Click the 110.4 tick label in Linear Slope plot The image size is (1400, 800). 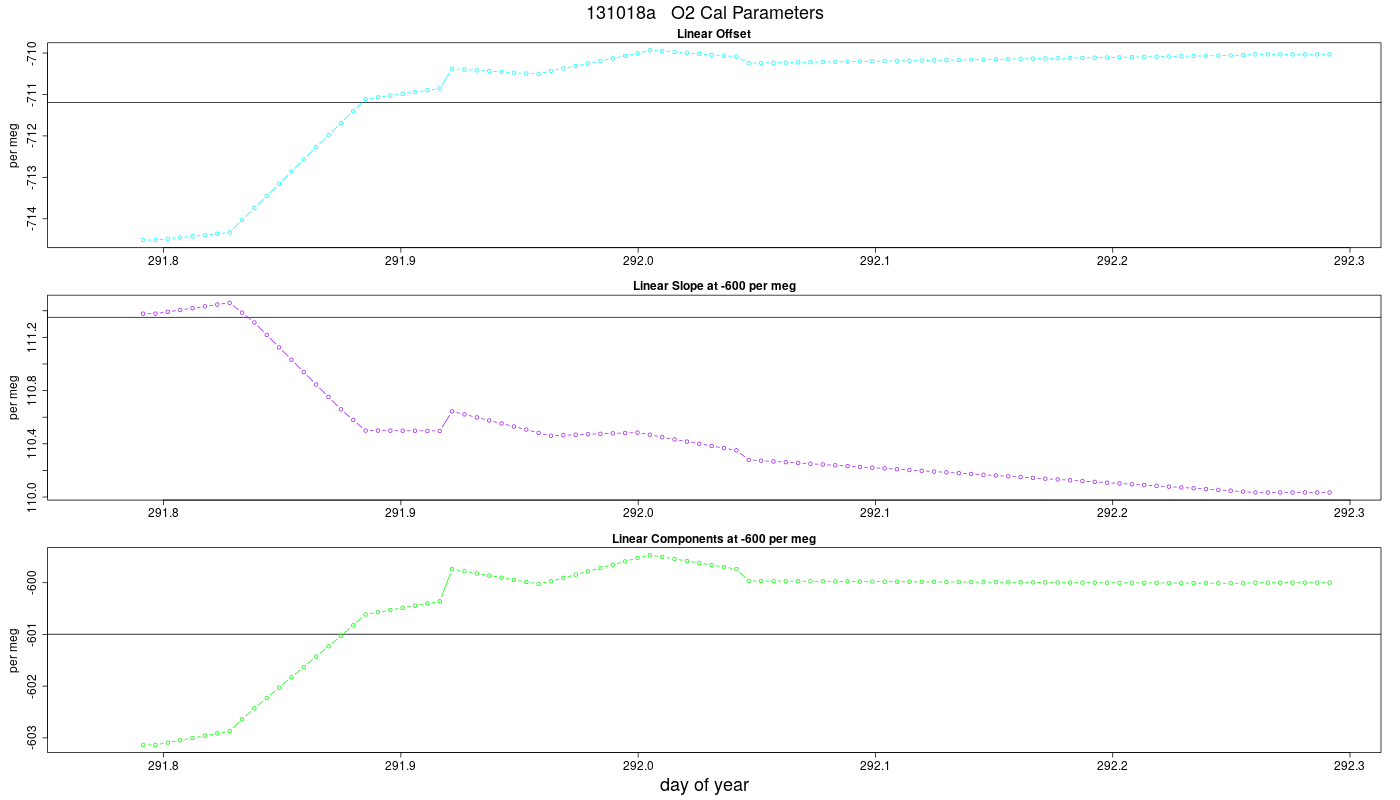32,444
